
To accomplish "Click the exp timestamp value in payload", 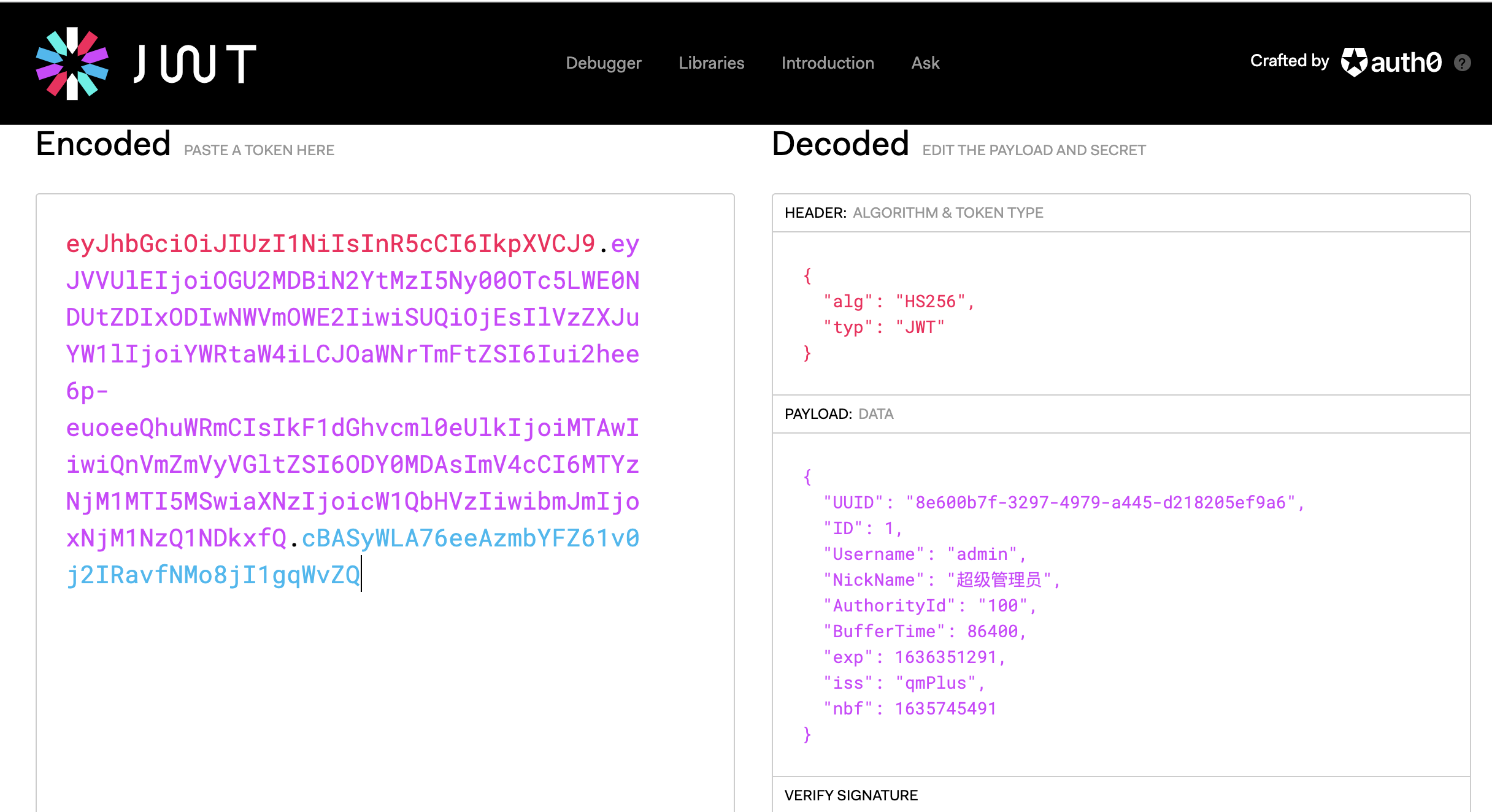I will point(945,657).
